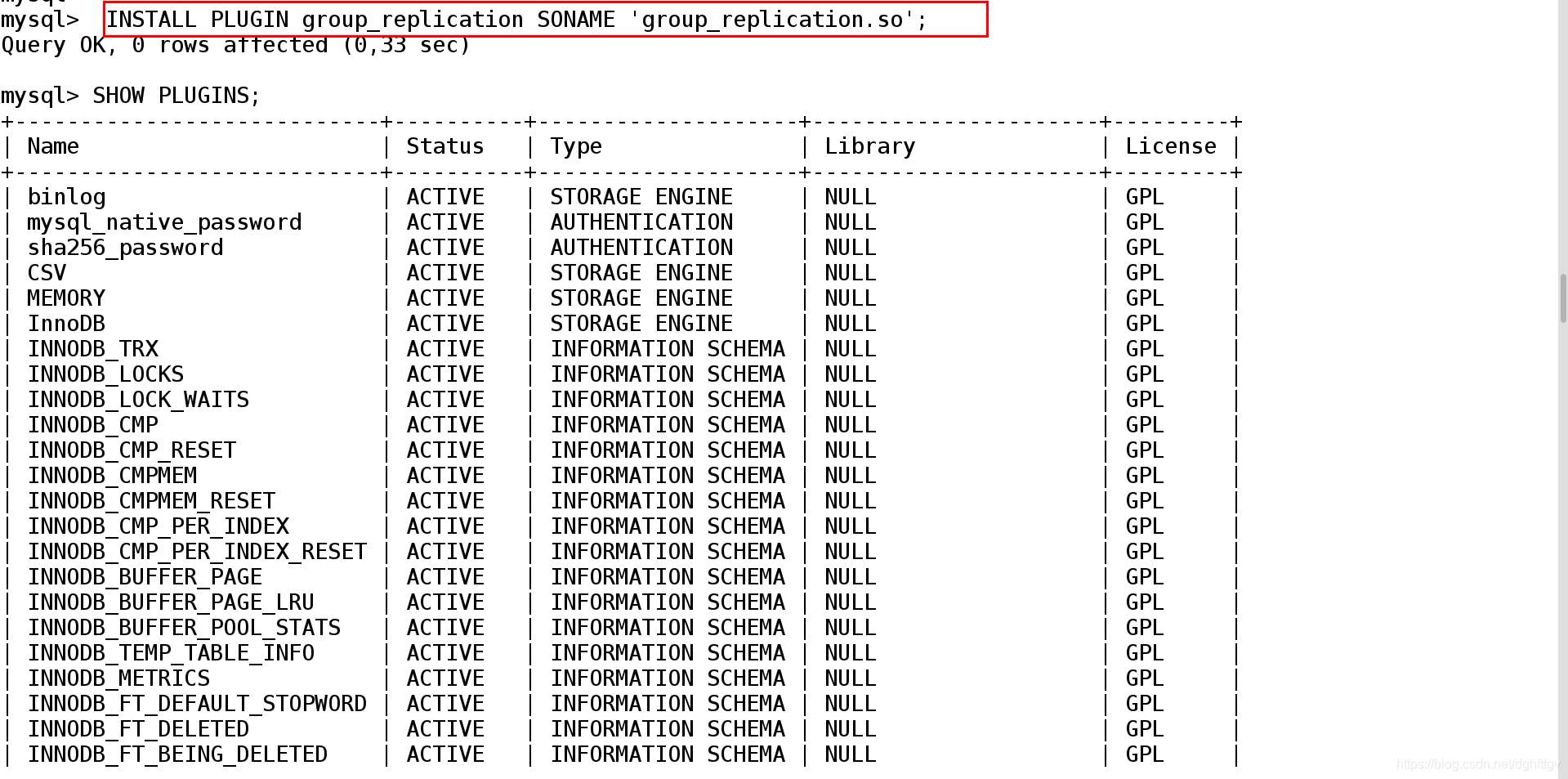Screen dimensions: 1568x779
Task: Click ACTIVE status in the INNODB_LOCKS row
Action: pos(445,374)
